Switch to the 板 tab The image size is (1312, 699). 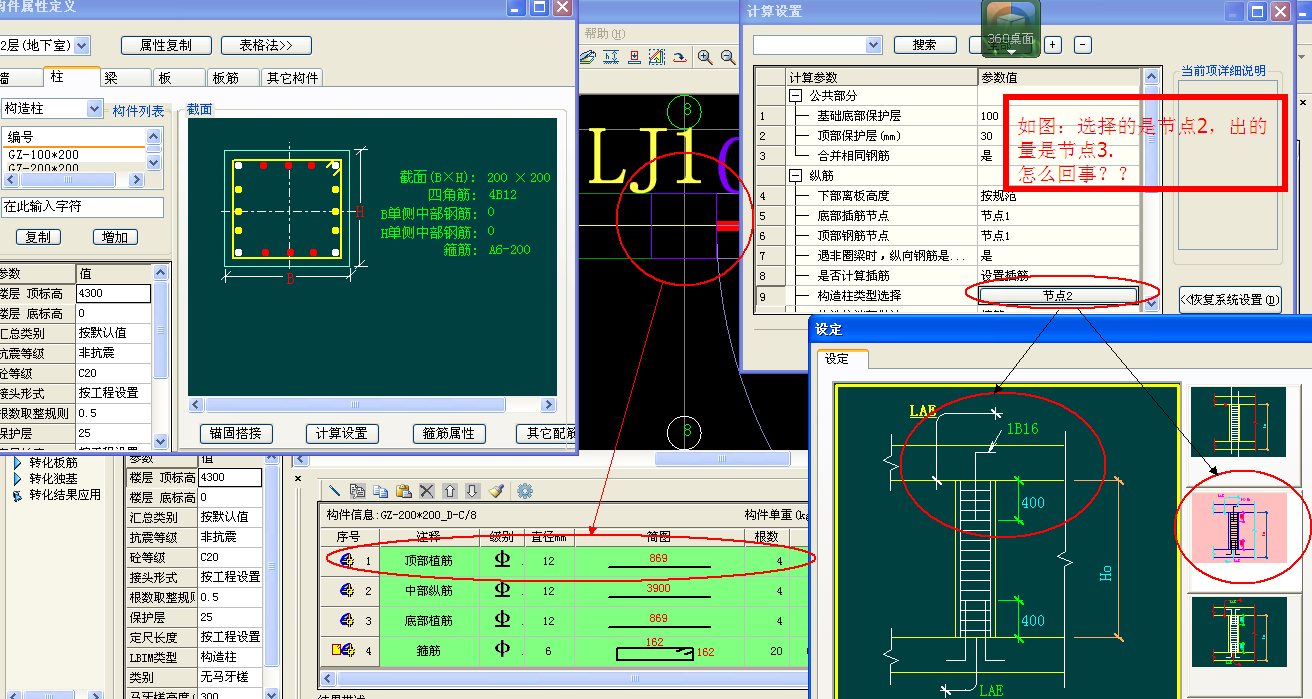point(180,78)
